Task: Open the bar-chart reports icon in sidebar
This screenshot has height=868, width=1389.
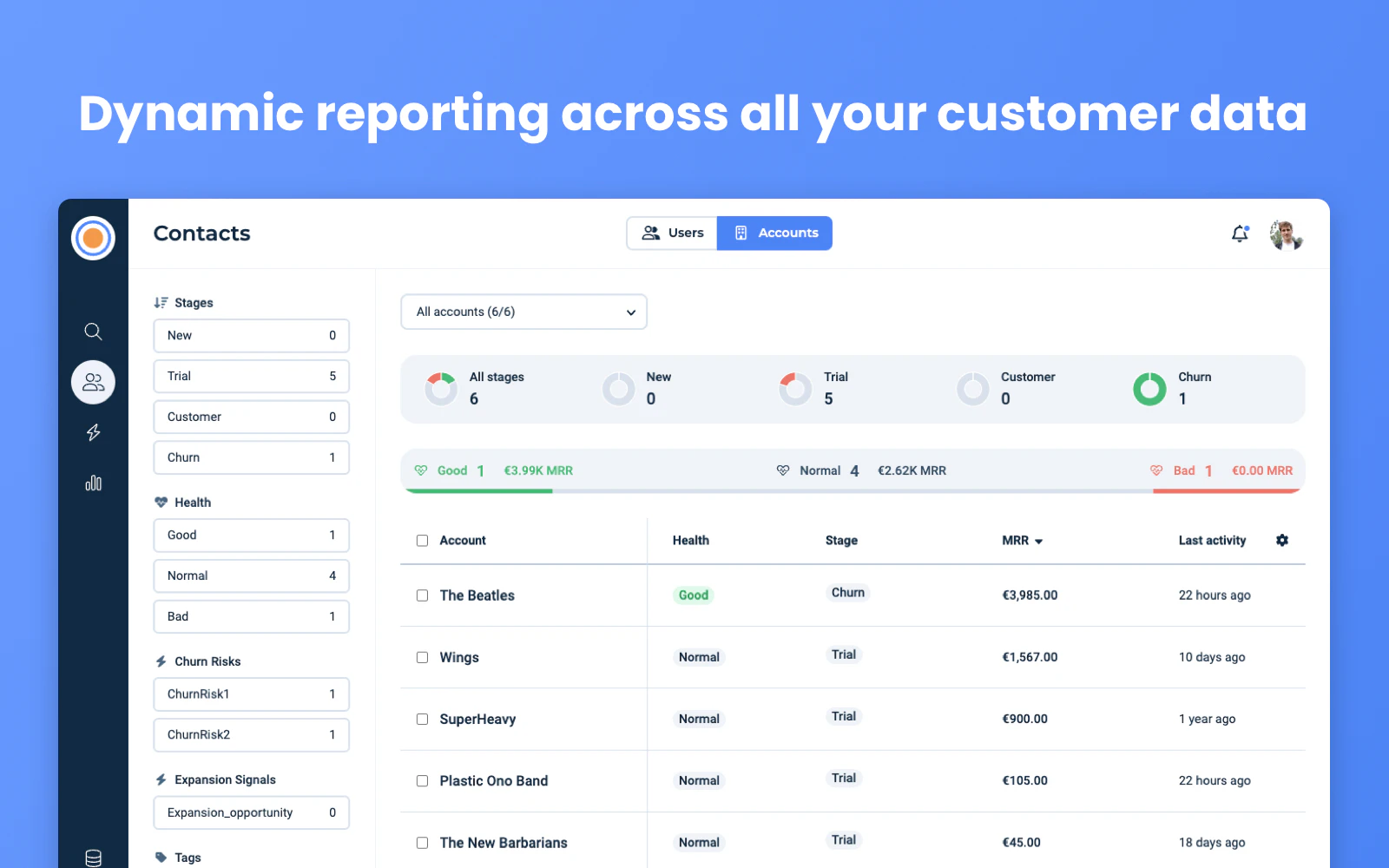Action: click(93, 483)
